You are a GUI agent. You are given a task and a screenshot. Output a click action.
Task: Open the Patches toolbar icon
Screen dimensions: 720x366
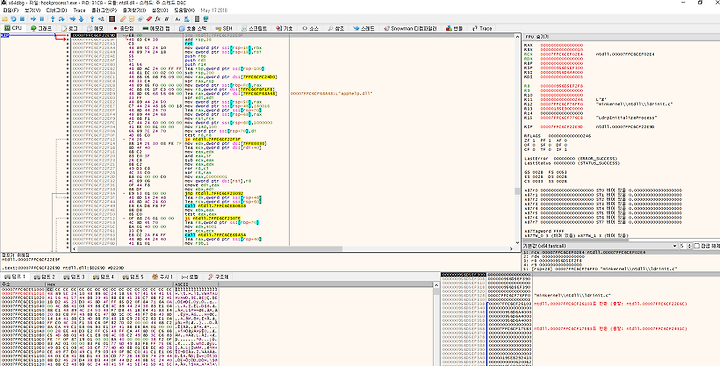[123, 19]
